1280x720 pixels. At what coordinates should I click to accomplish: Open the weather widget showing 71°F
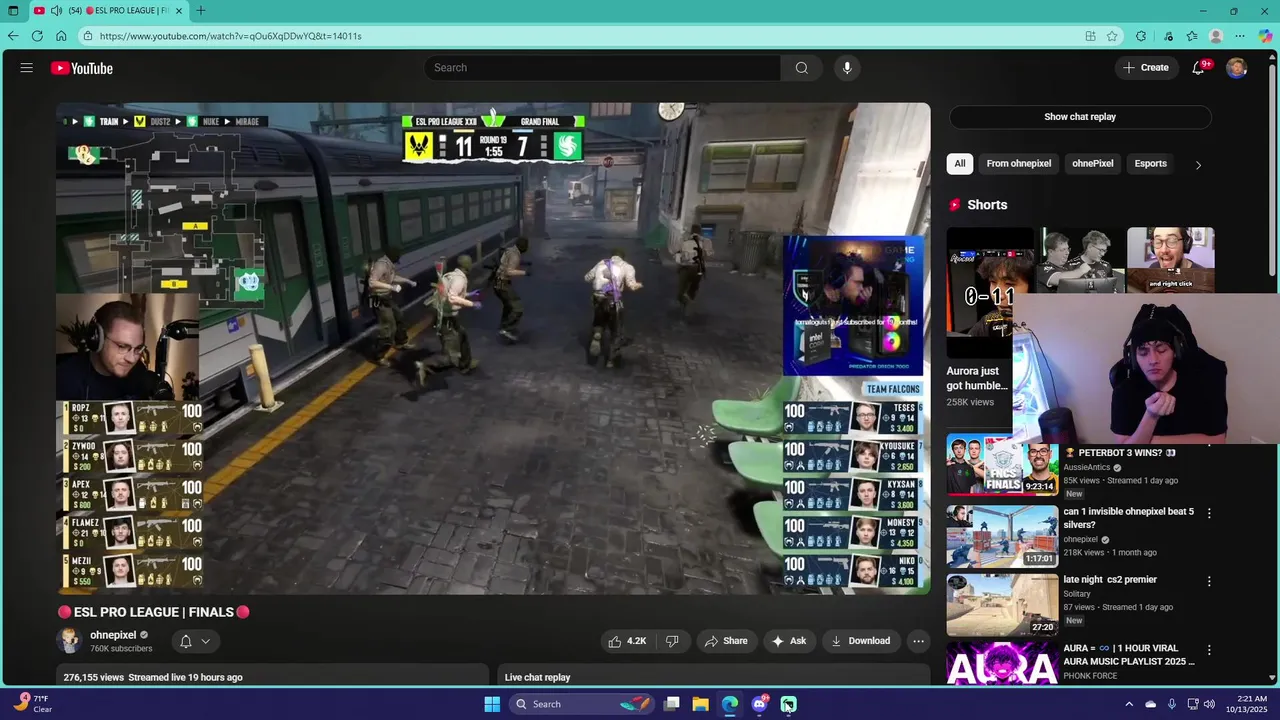[32, 704]
